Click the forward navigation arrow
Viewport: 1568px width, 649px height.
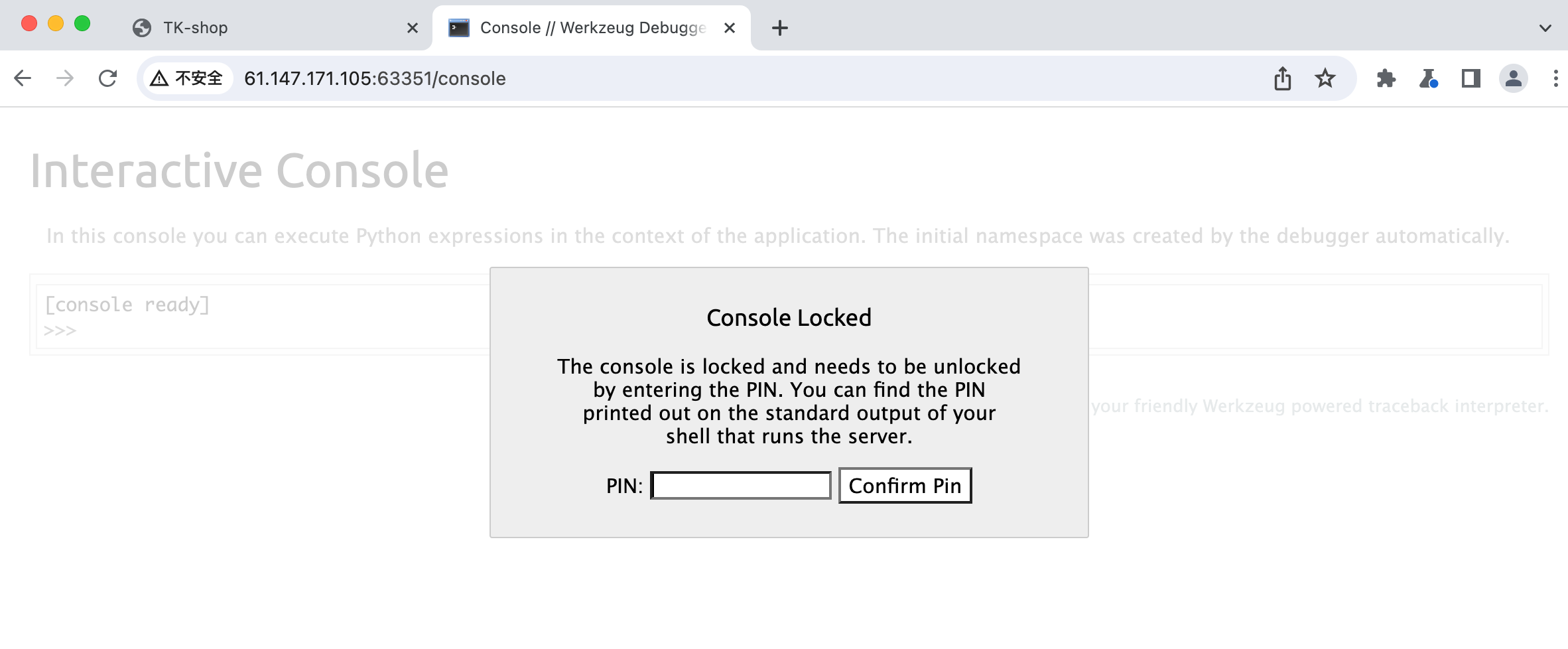(x=65, y=78)
